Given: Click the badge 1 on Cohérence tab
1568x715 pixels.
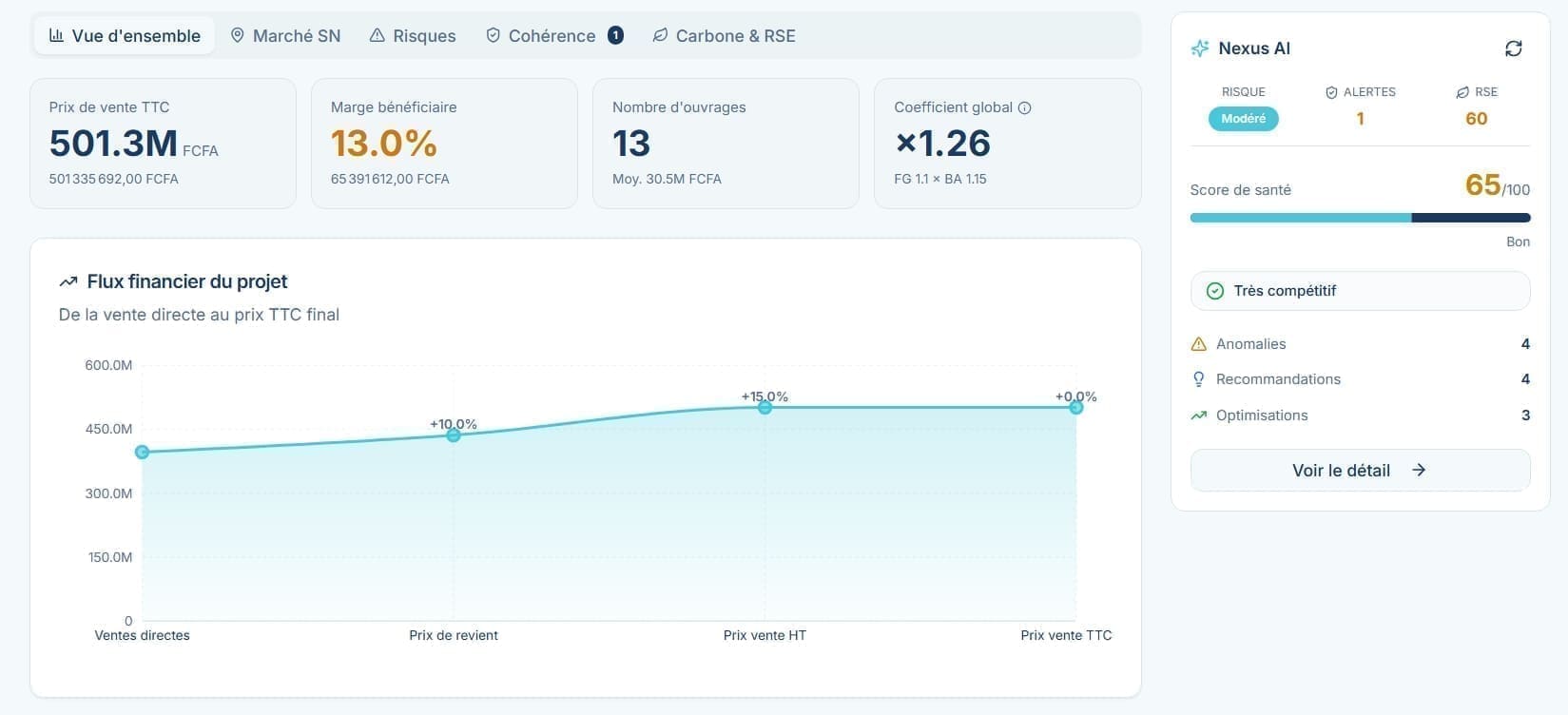Looking at the screenshot, I should (615, 36).
